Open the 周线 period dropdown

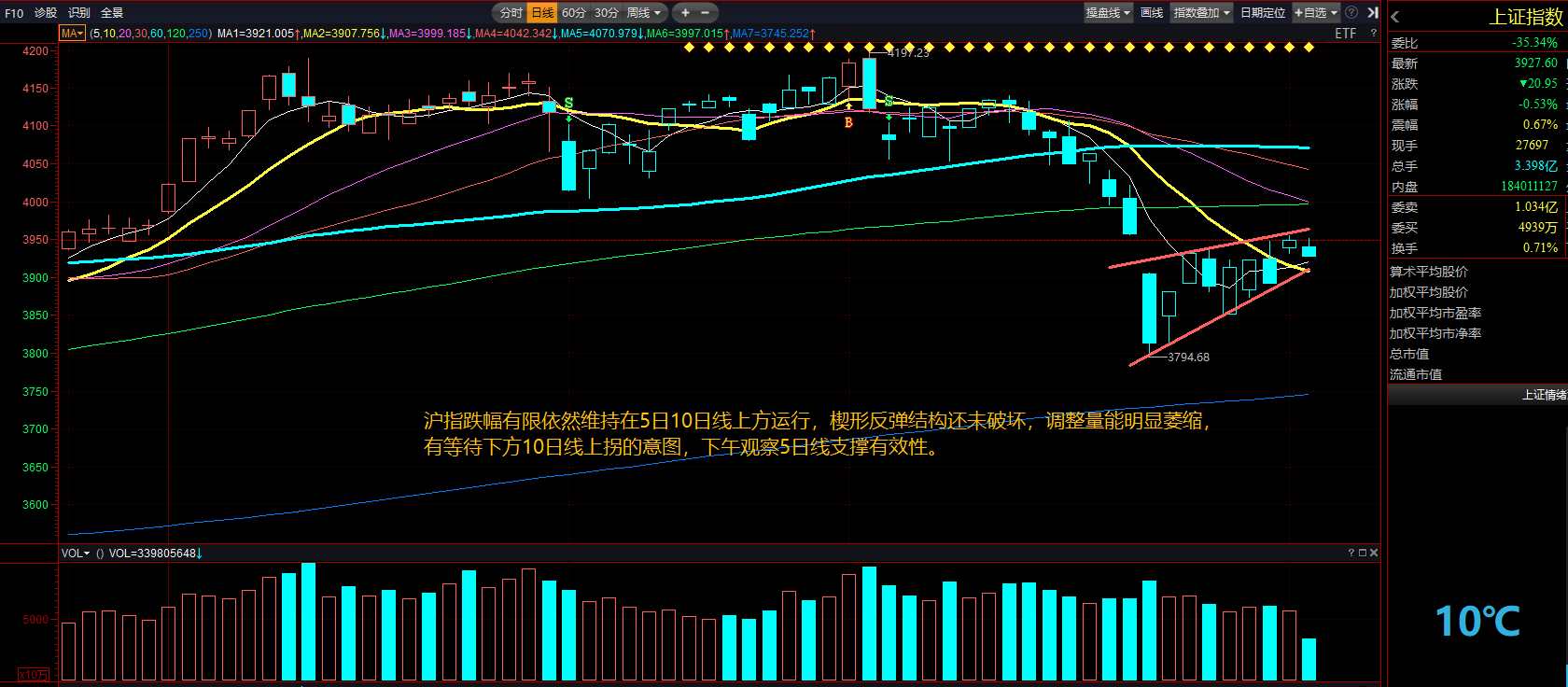tap(644, 12)
